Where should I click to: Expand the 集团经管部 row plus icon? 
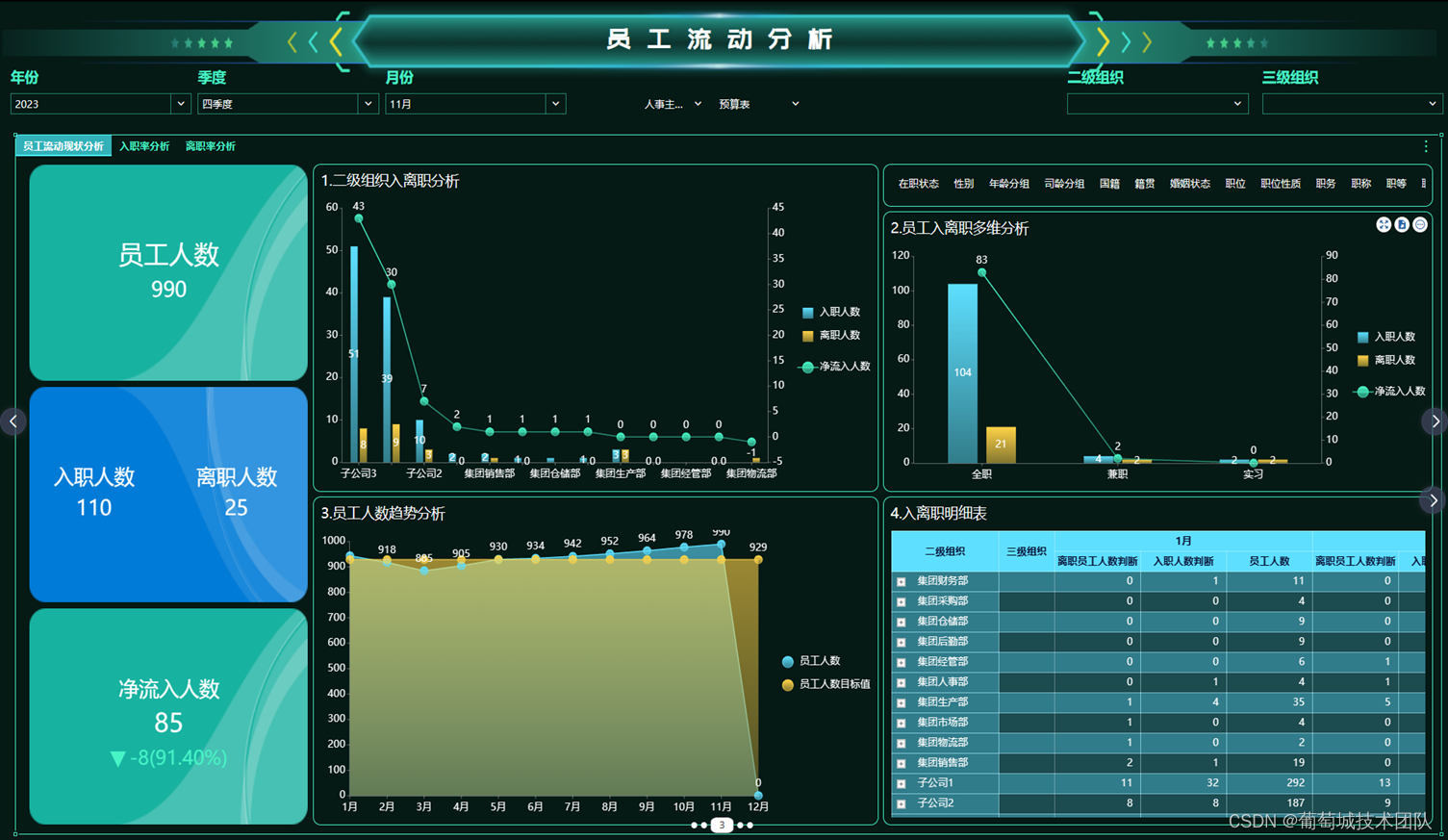902,662
